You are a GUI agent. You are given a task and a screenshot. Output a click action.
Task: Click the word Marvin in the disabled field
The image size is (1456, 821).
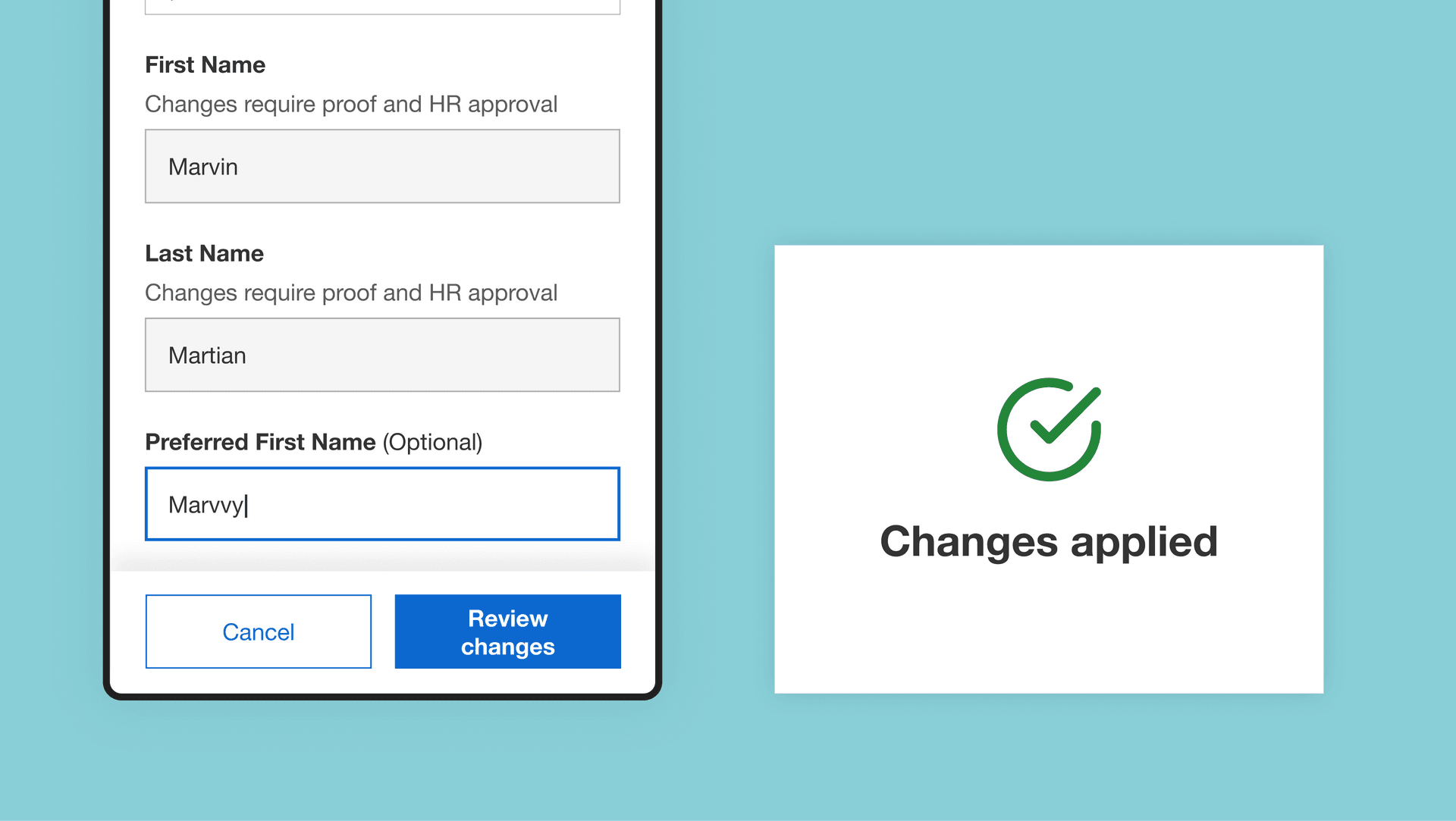pyautogui.click(x=202, y=167)
